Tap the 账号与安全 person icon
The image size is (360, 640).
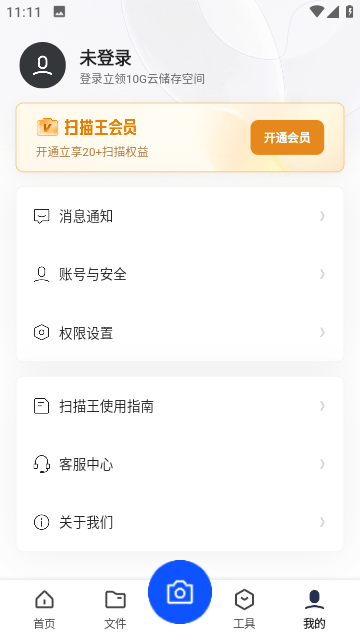point(41,274)
